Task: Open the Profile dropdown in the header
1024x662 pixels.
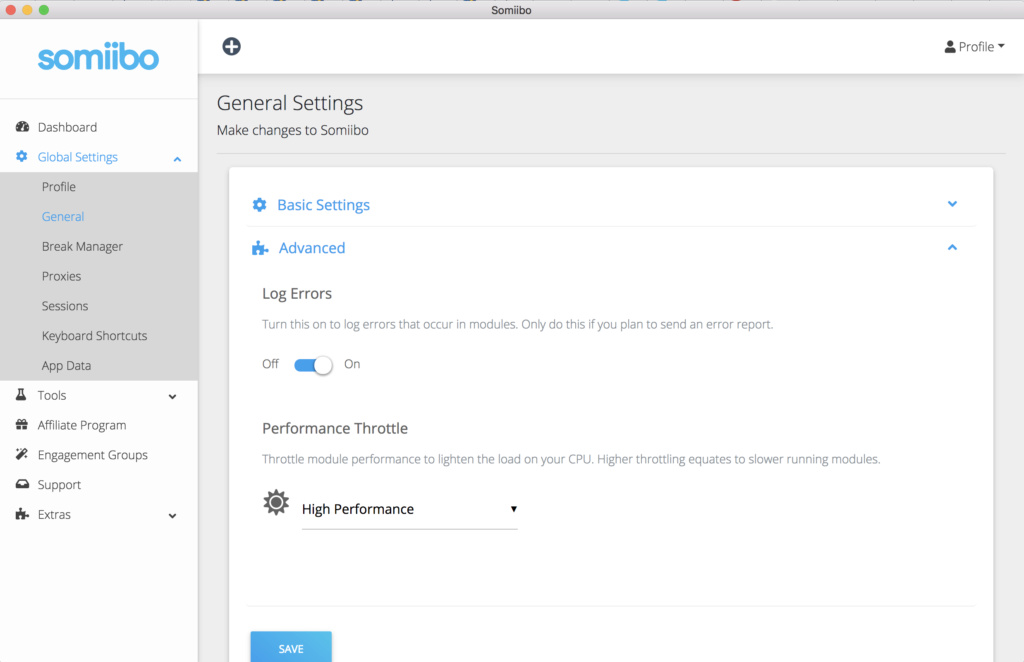Action: 974,46
